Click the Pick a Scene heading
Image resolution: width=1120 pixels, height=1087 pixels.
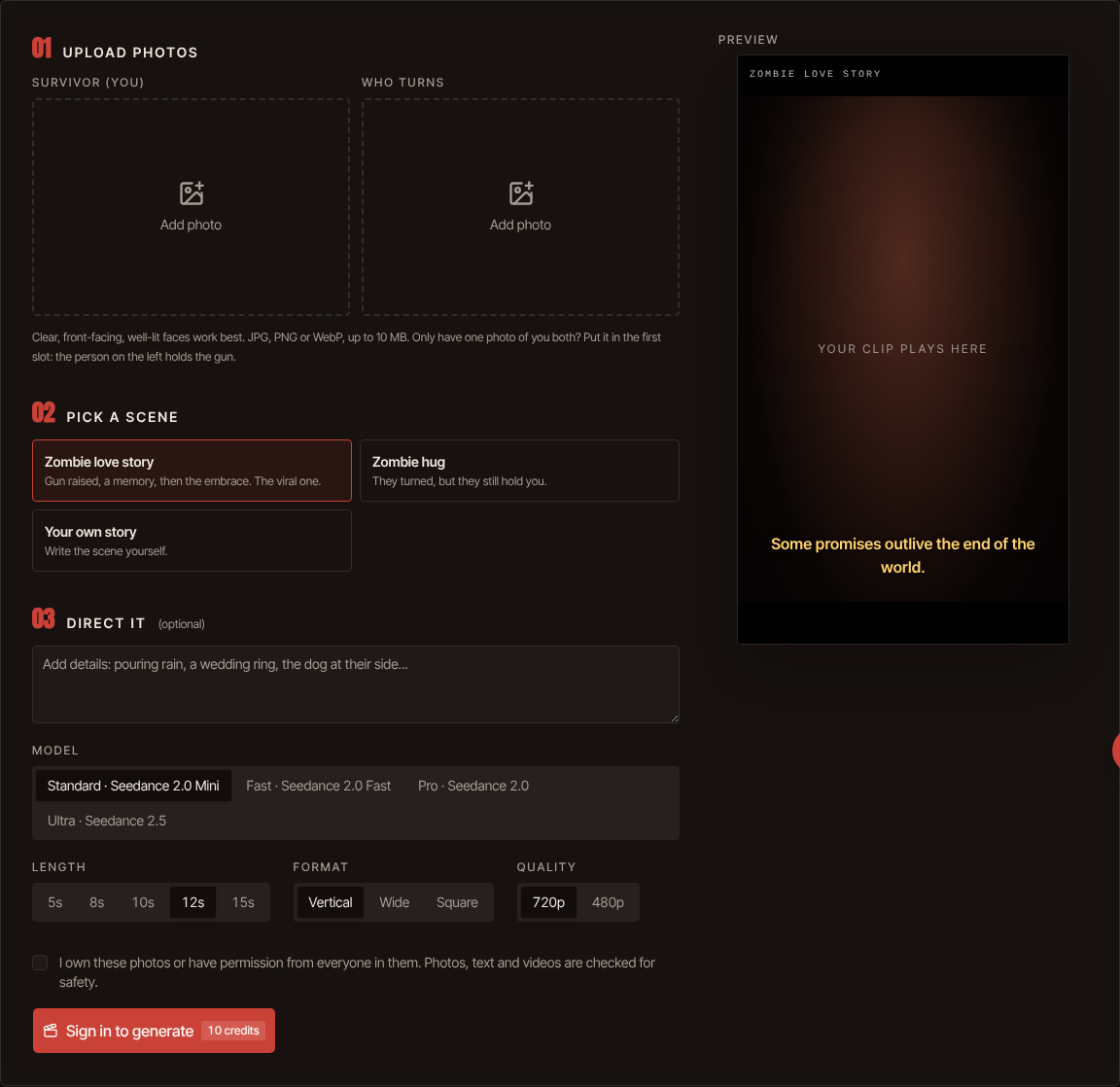(122, 417)
